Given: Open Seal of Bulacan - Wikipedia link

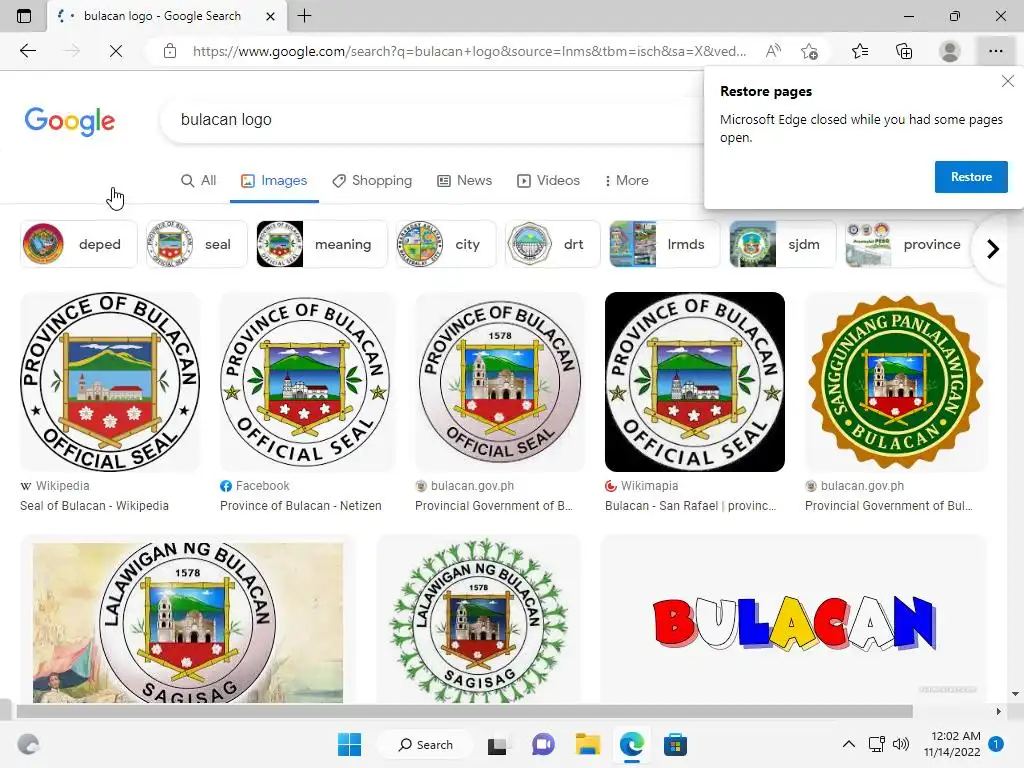Looking at the screenshot, I should 94,505.
